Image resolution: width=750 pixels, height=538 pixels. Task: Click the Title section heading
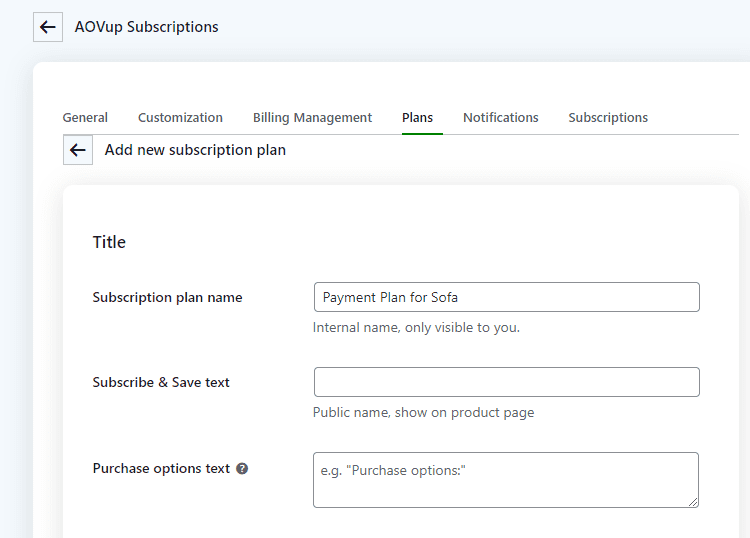(x=109, y=242)
